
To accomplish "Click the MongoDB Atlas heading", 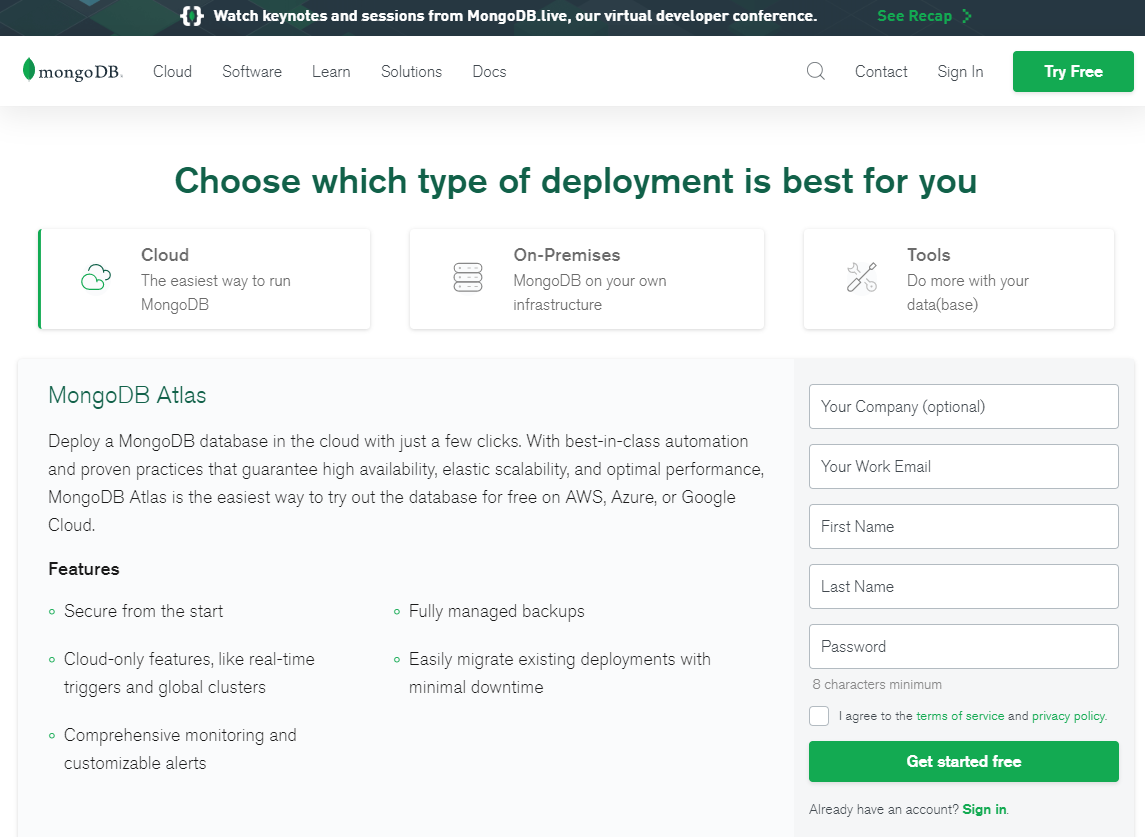I will coord(127,395).
